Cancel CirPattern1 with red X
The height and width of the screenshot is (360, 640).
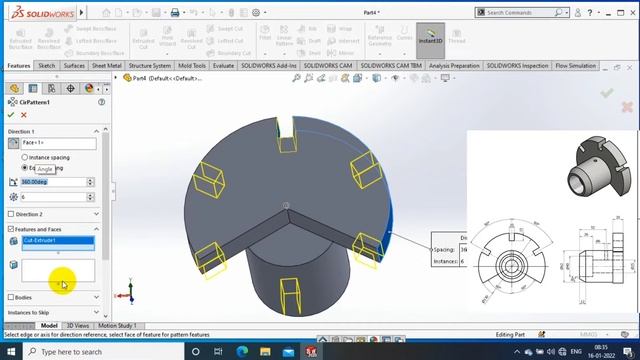click(x=24, y=115)
